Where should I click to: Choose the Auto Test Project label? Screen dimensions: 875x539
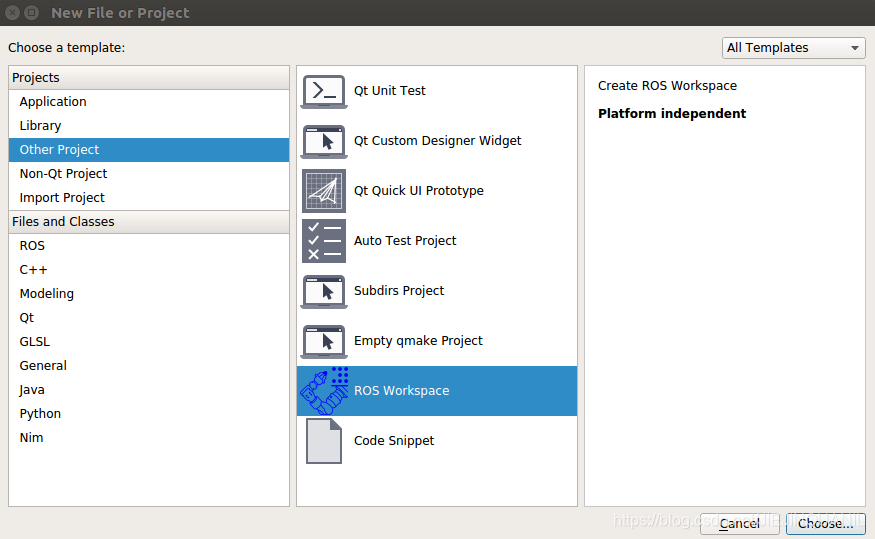click(405, 240)
